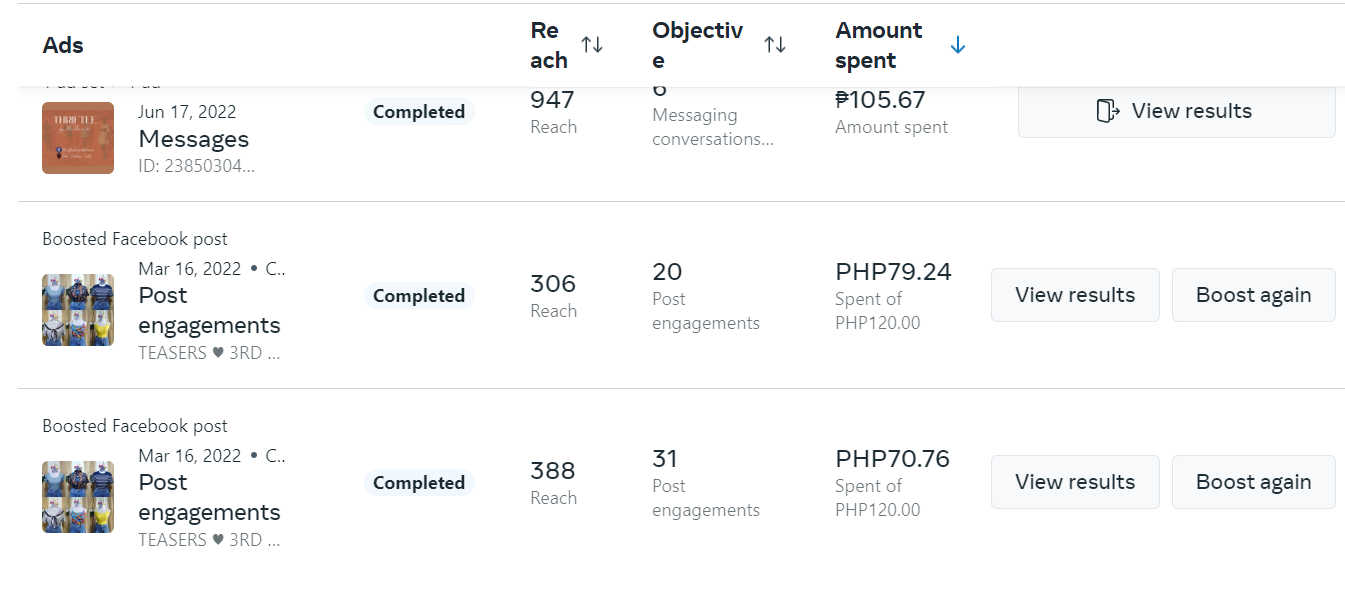
Task: Toggle the blue Amount spent sort arrow
Action: pyautogui.click(x=958, y=45)
